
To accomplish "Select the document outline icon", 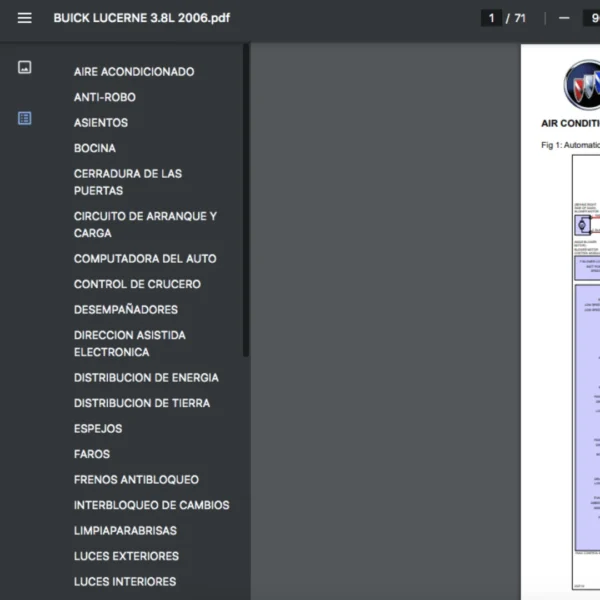I will point(24,118).
